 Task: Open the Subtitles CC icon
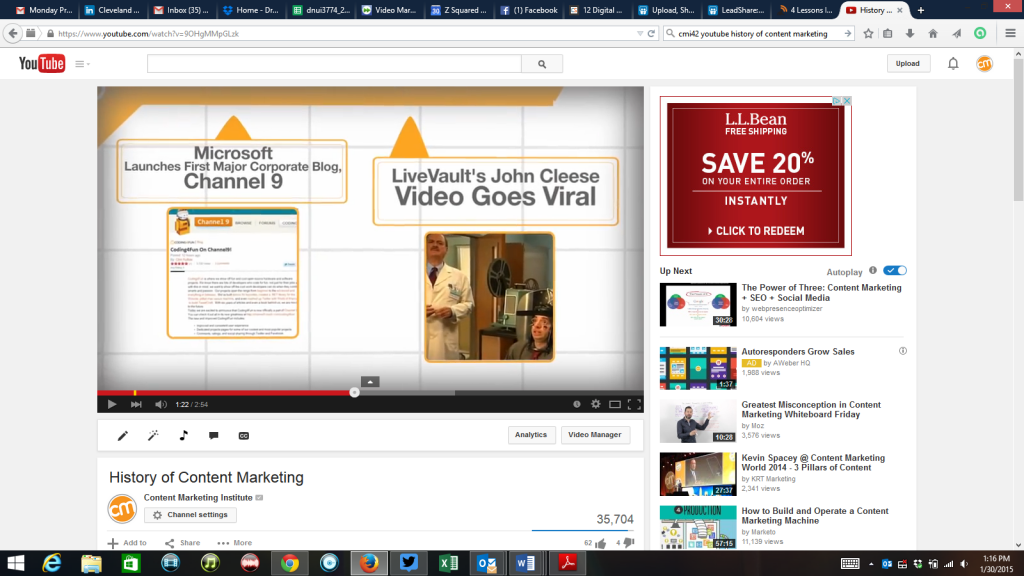click(x=244, y=436)
